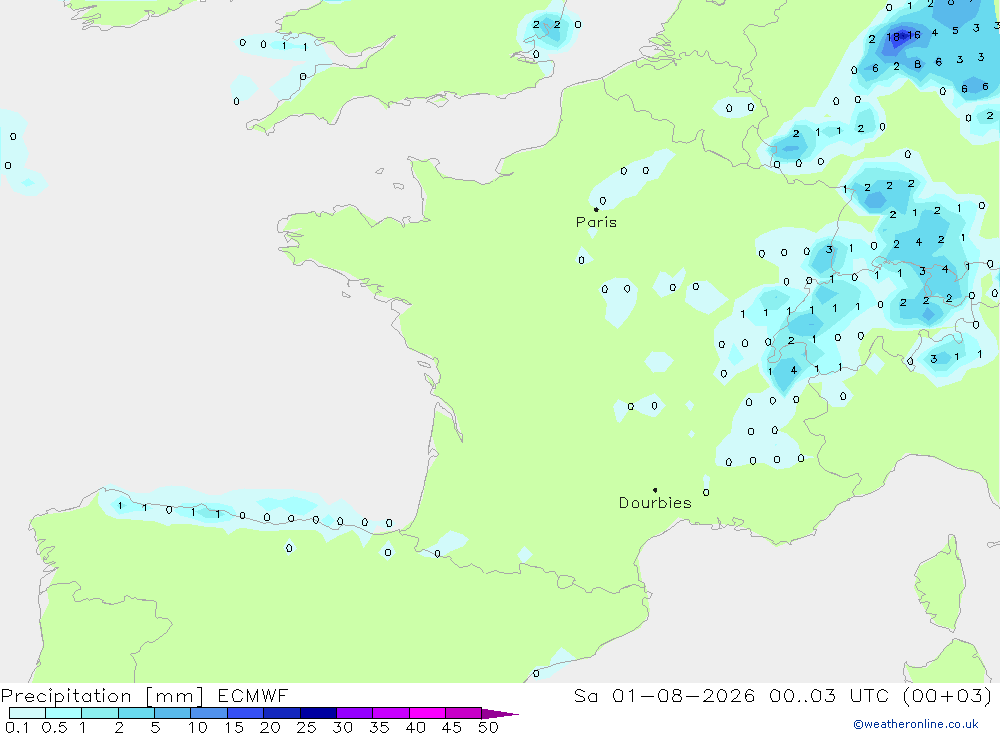Screen dimensions: 1000x733
Task: Click the '0.1' legend scale label
Action: click(17, 727)
